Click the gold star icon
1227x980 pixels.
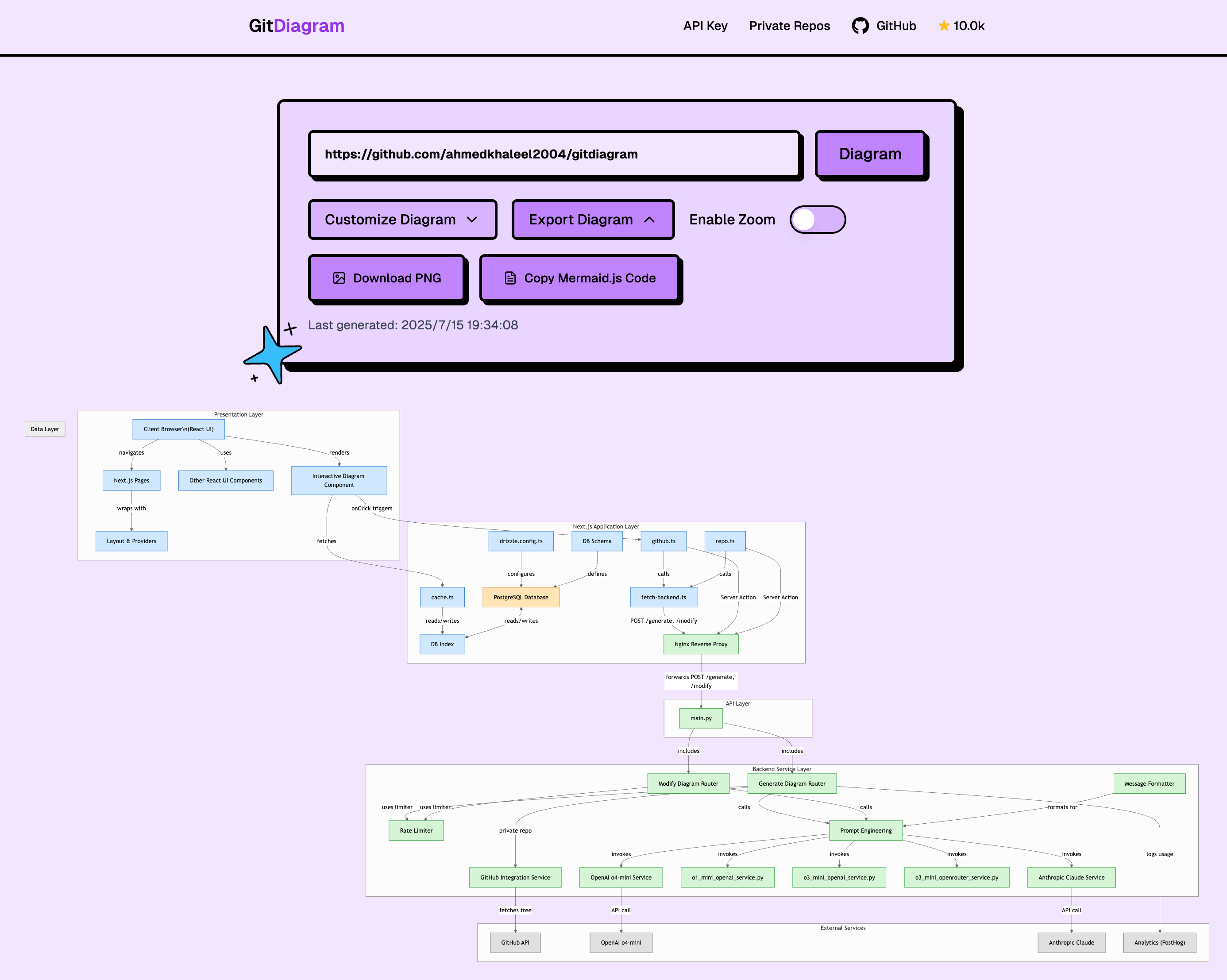coord(944,26)
